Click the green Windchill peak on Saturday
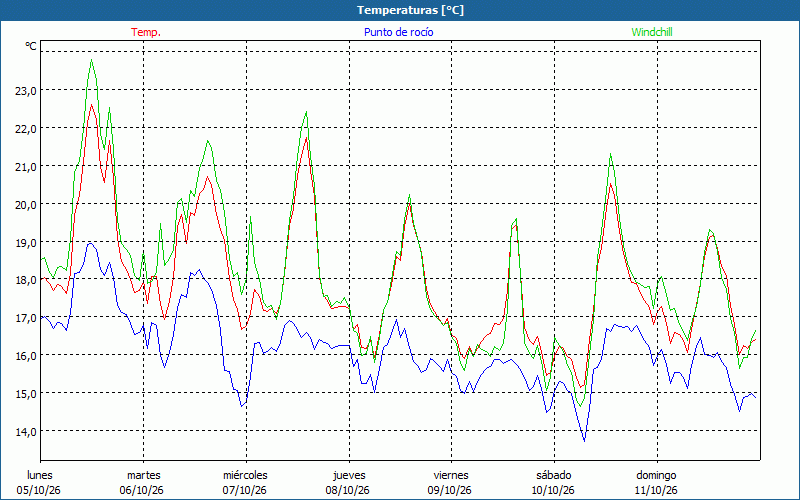The width and height of the screenshot is (800, 500). point(610,154)
